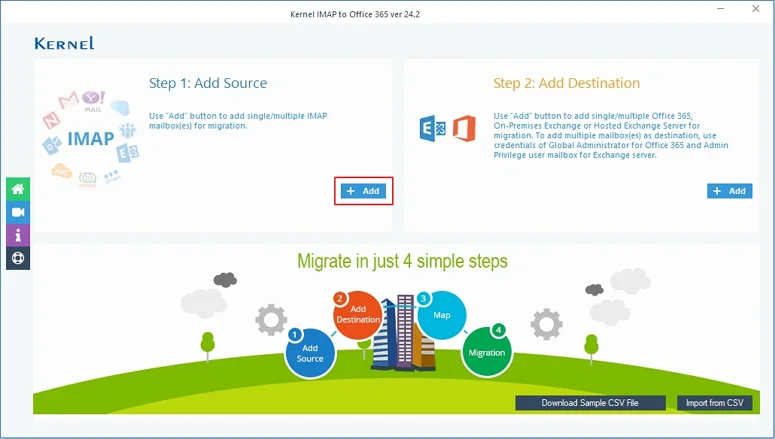Click the cyan Map step circle
This screenshot has width=775, height=439.
441,315
